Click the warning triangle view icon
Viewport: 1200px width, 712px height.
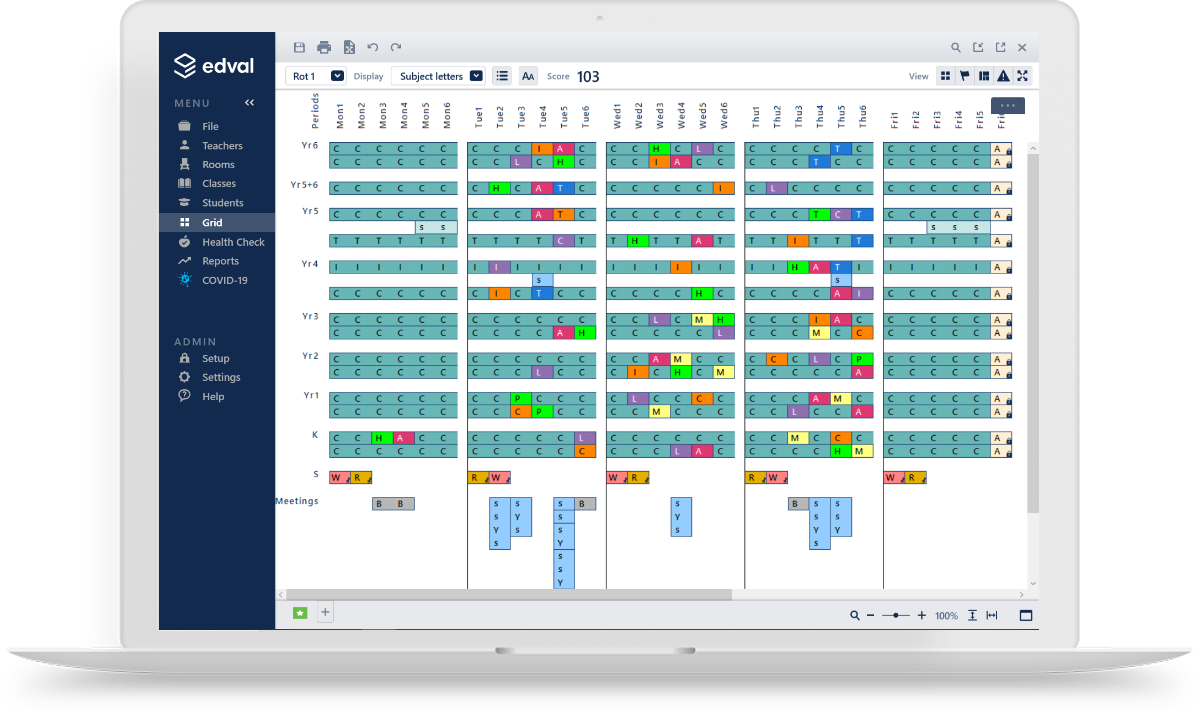(1003, 76)
